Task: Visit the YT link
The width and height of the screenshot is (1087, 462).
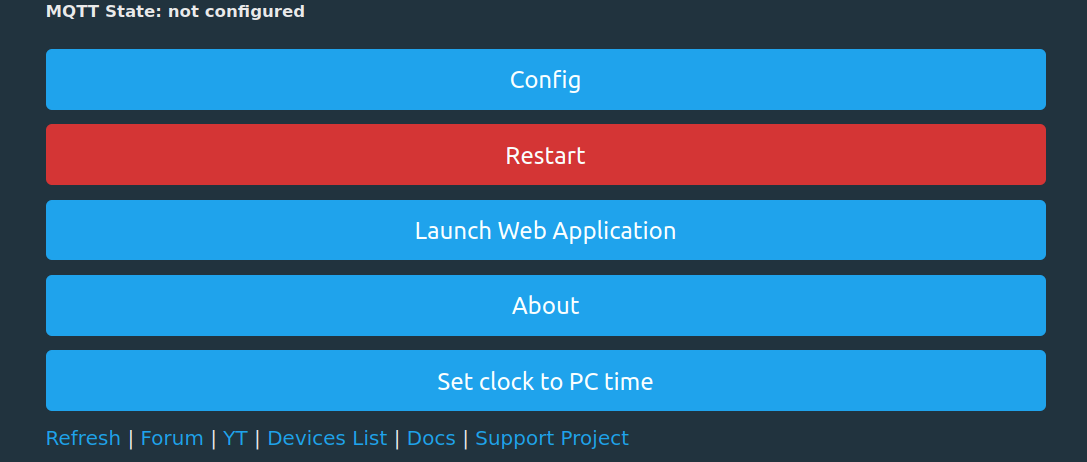Action: (235, 438)
